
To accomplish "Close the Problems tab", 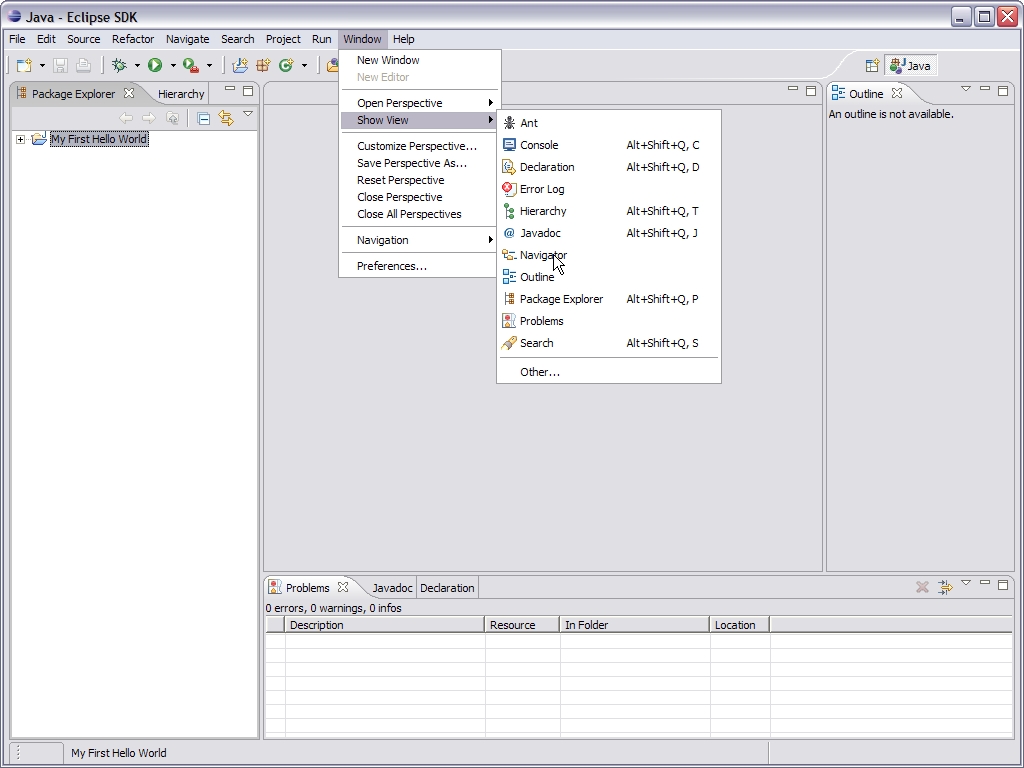I will click(343, 587).
